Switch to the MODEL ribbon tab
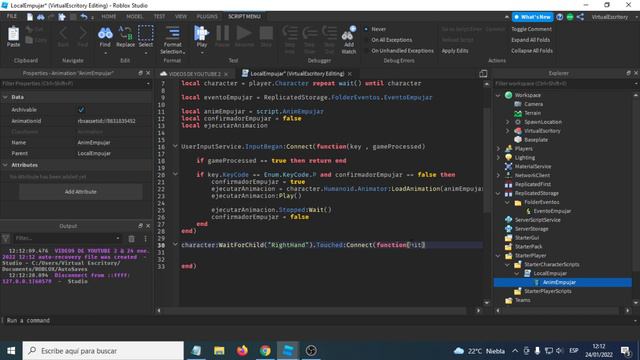 click(x=134, y=17)
